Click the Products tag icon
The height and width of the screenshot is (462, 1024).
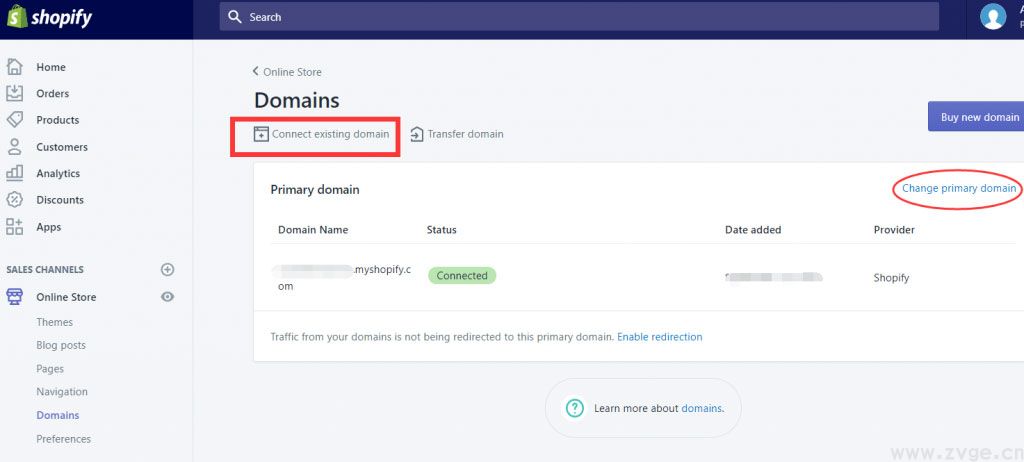(14, 120)
